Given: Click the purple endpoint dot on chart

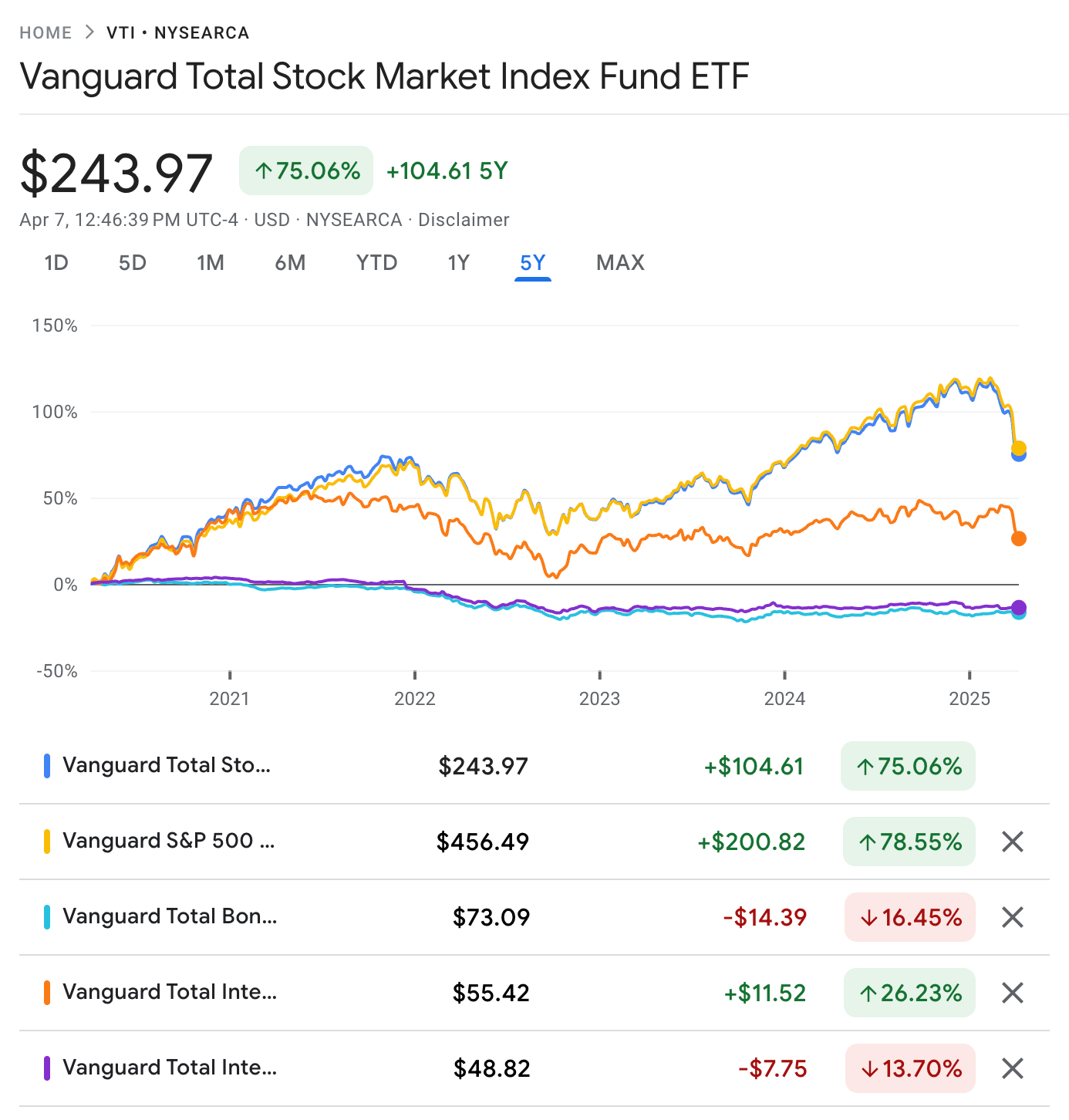Looking at the screenshot, I should click(x=1018, y=607).
